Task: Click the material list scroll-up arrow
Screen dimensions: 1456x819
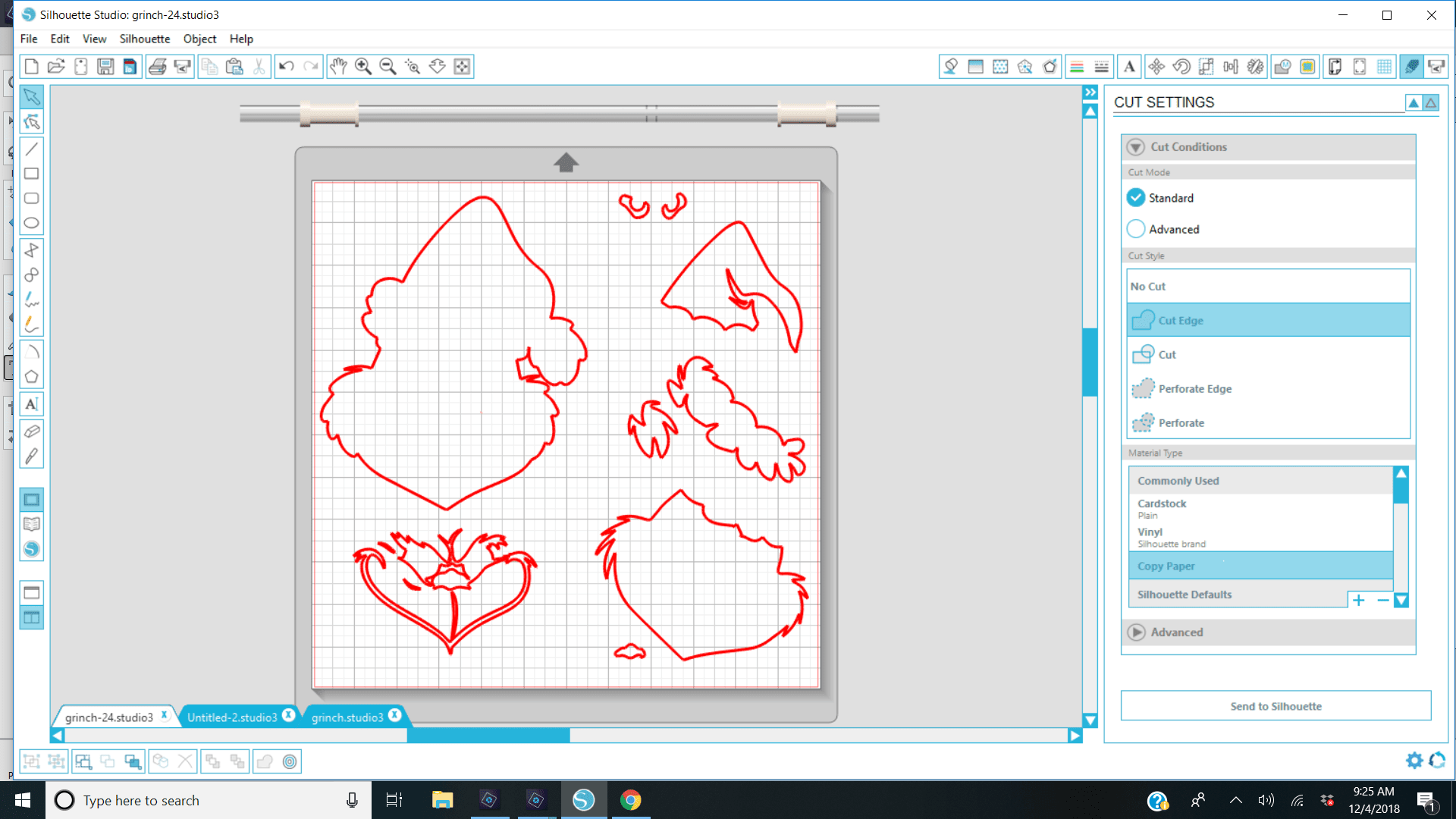Action: pyautogui.click(x=1401, y=473)
